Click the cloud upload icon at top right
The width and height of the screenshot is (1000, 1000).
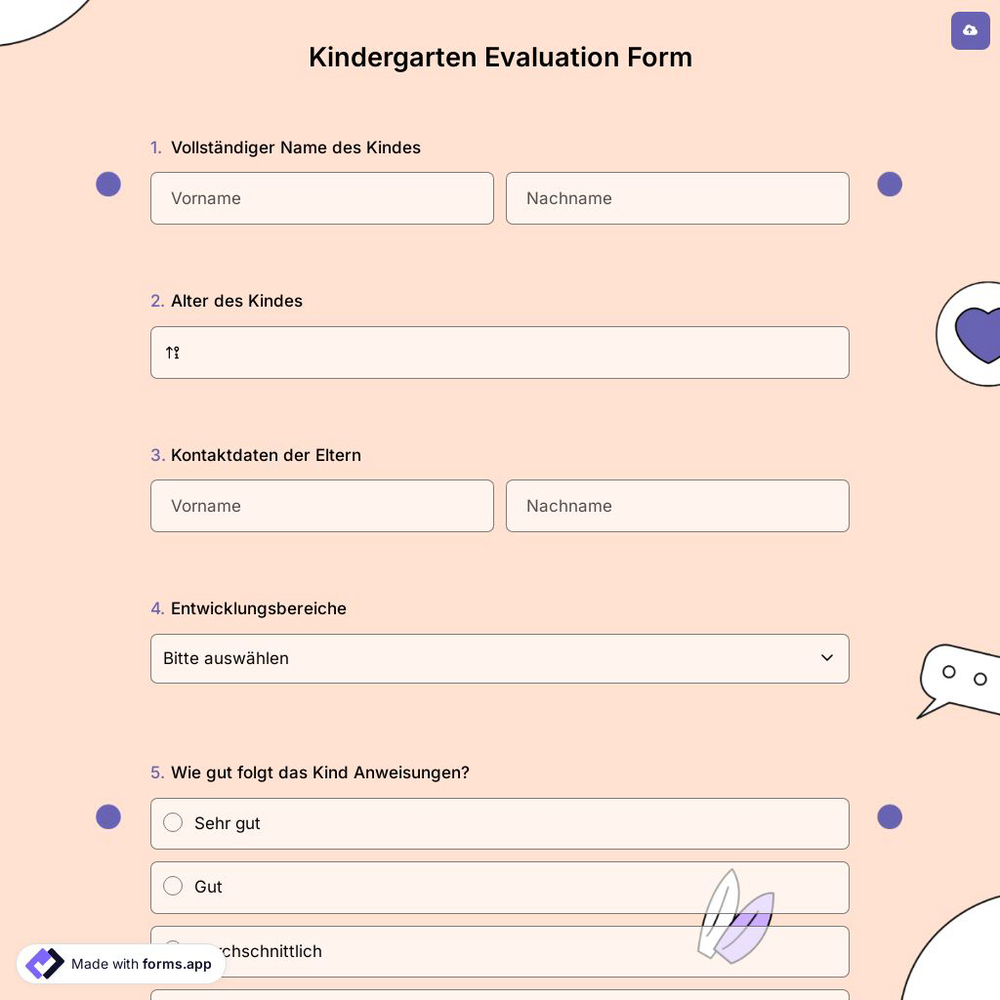tap(970, 31)
